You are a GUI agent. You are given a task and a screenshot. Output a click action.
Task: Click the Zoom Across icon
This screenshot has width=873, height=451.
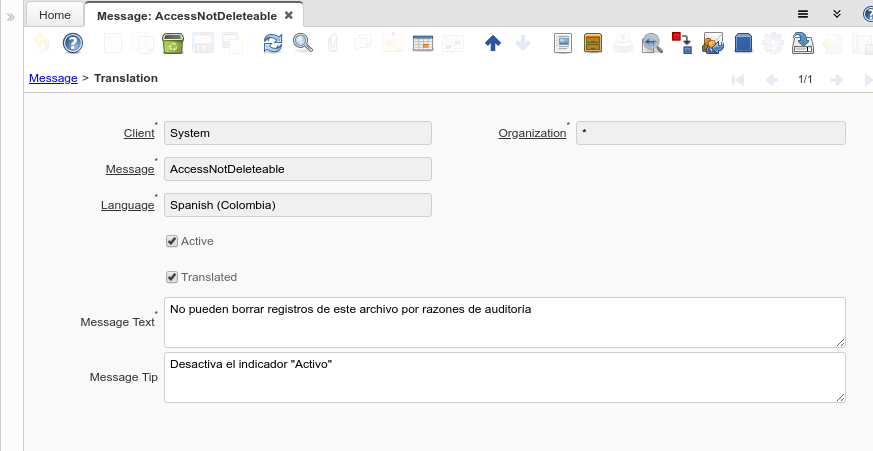[x=652, y=43]
